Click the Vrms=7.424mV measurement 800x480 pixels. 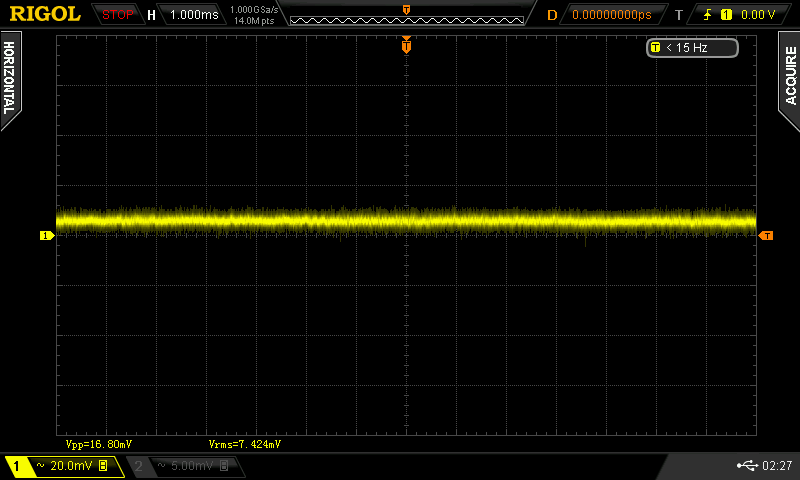coord(244,444)
